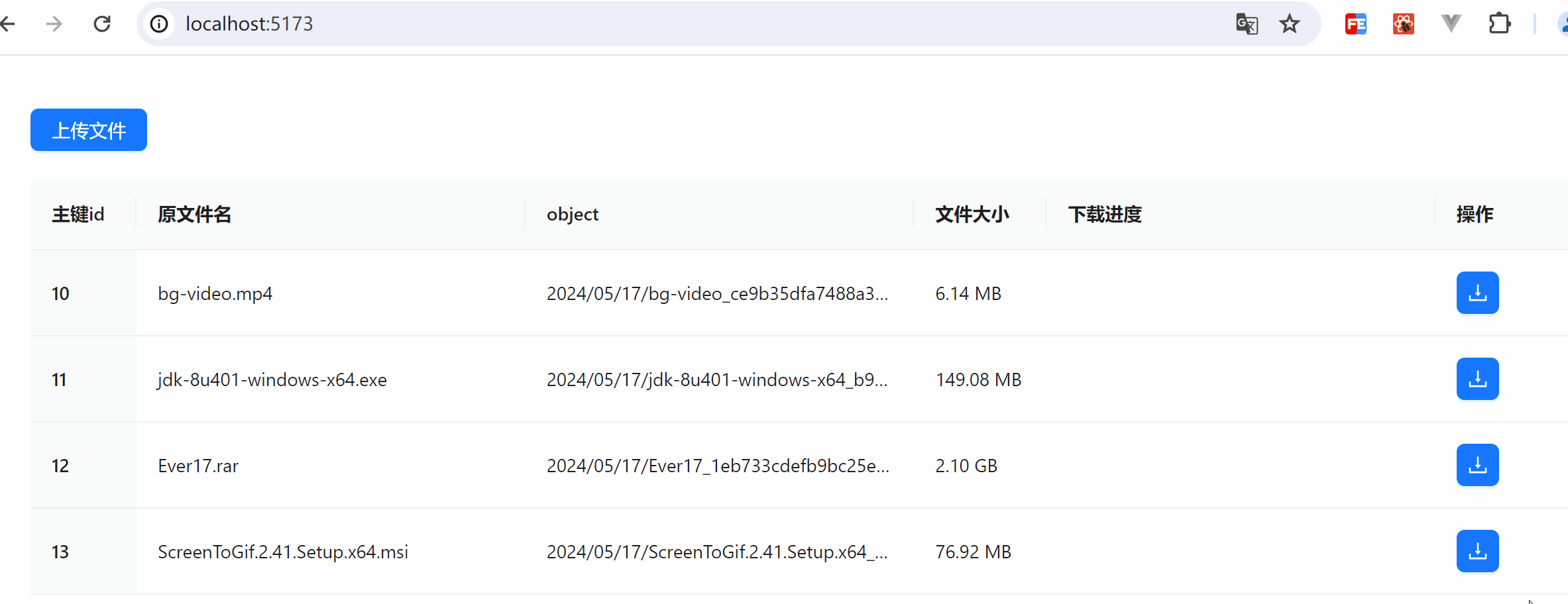Go forward with the browser arrow

point(54,24)
